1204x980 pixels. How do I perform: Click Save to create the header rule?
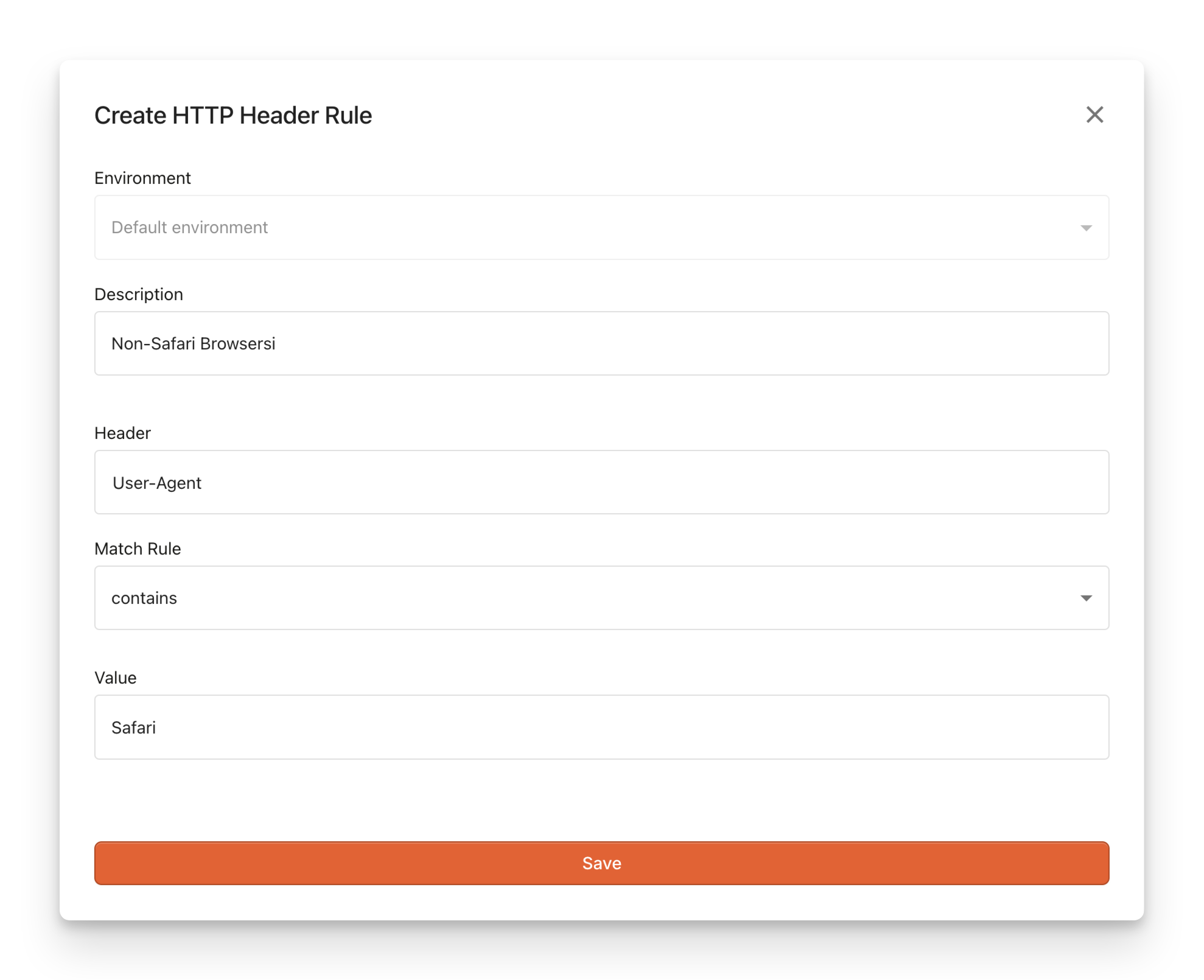point(601,863)
